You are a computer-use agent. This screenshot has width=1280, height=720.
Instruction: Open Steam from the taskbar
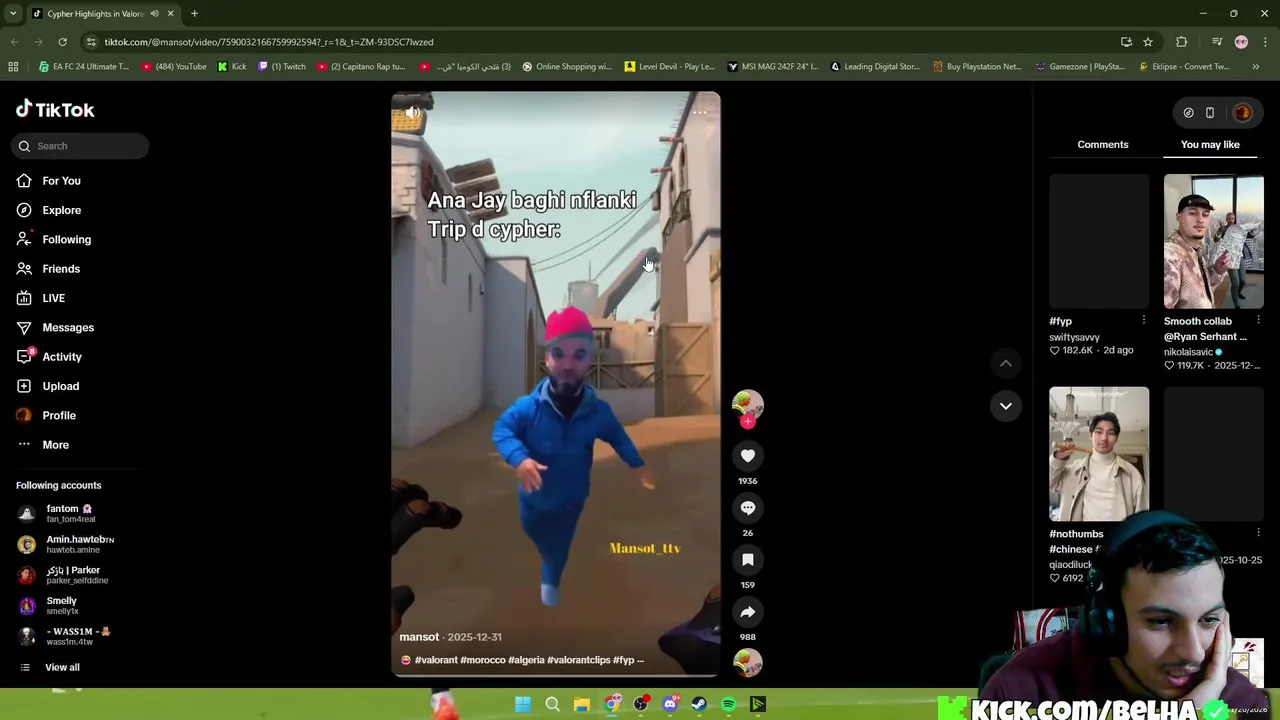click(699, 705)
